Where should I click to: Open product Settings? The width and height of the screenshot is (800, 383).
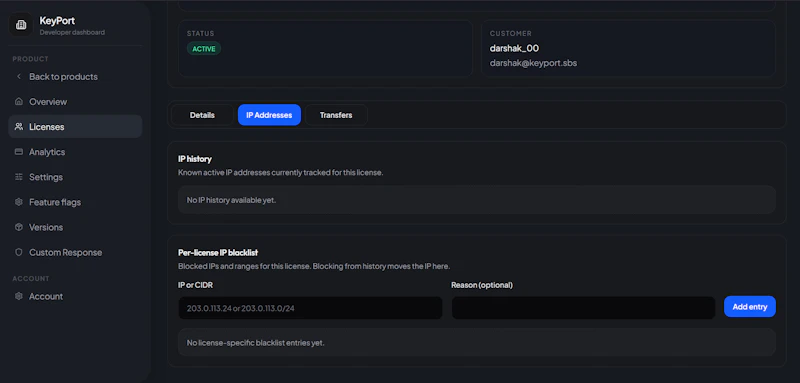(x=75, y=177)
